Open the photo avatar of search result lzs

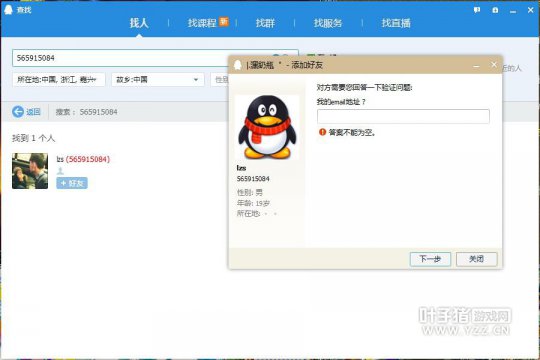point(30,171)
